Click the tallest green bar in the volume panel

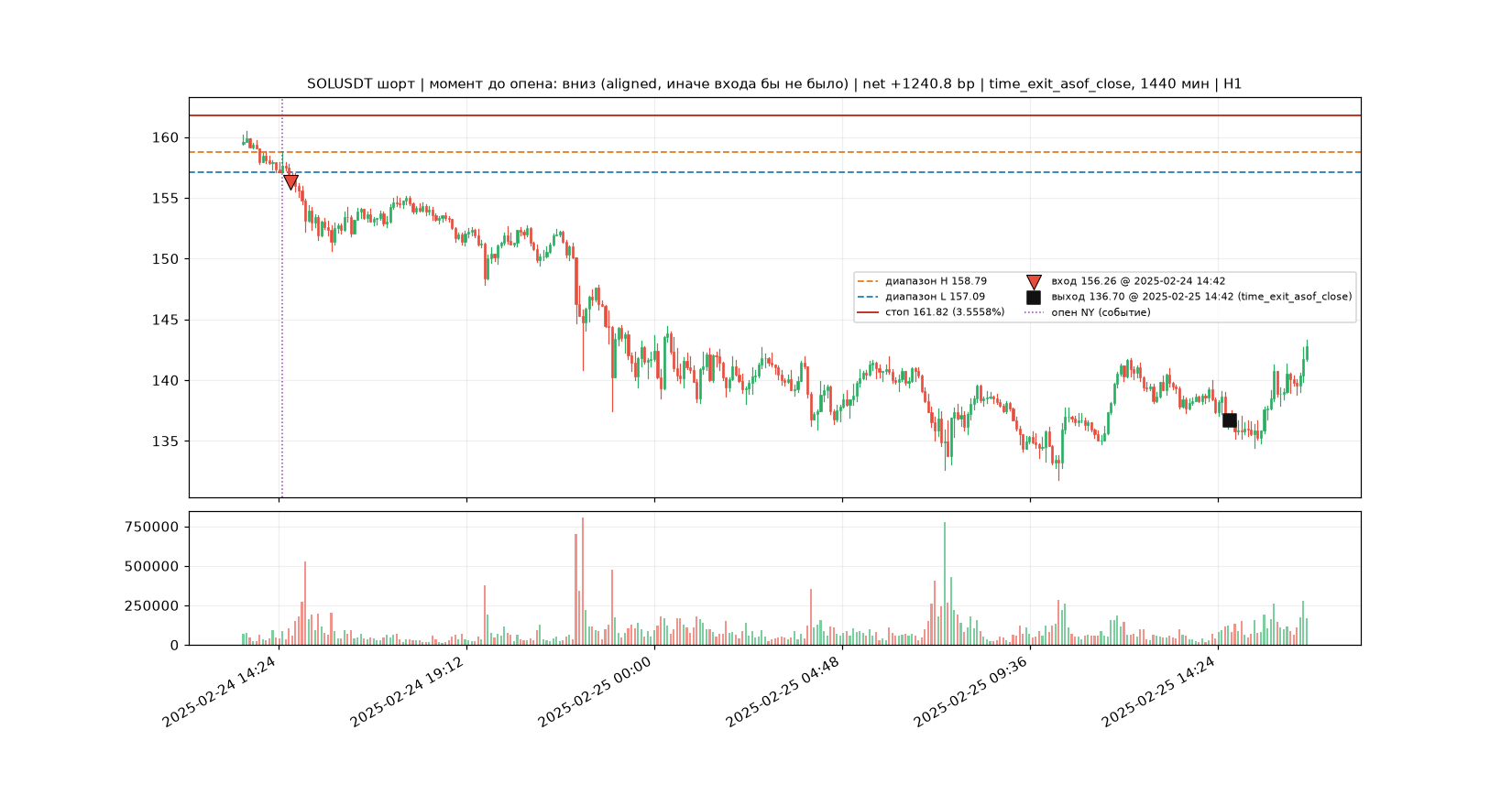[945, 583]
